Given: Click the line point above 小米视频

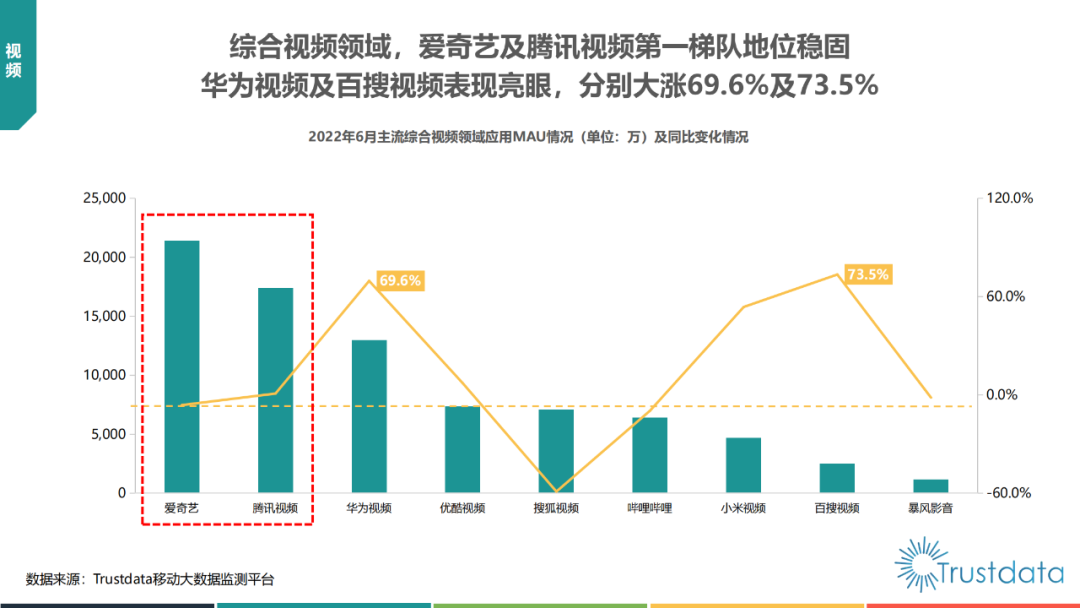Looking at the screenshot, I should point(743,306).
